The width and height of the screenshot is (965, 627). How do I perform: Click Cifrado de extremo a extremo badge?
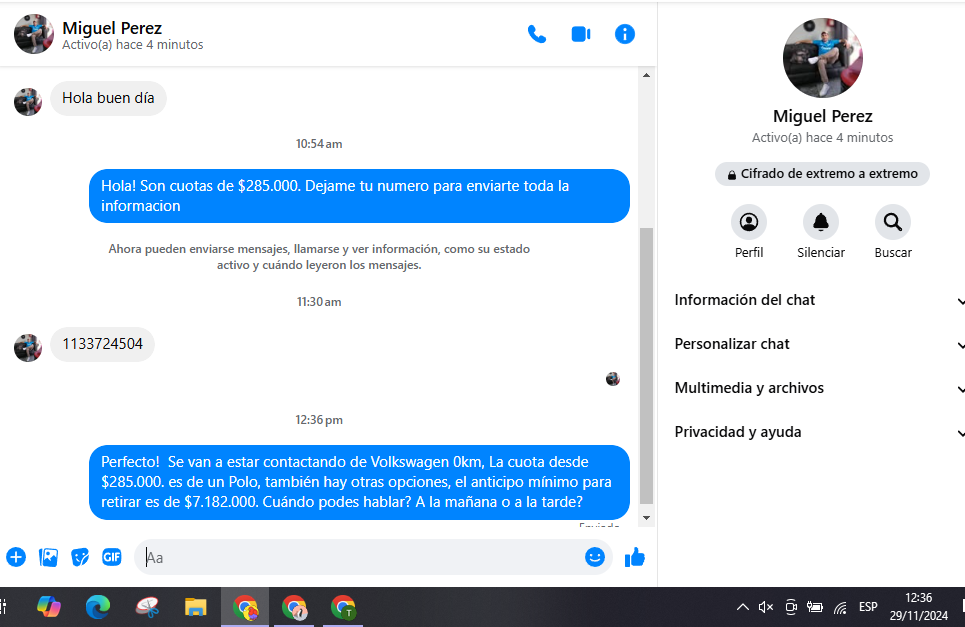click(x=822, y=174)
